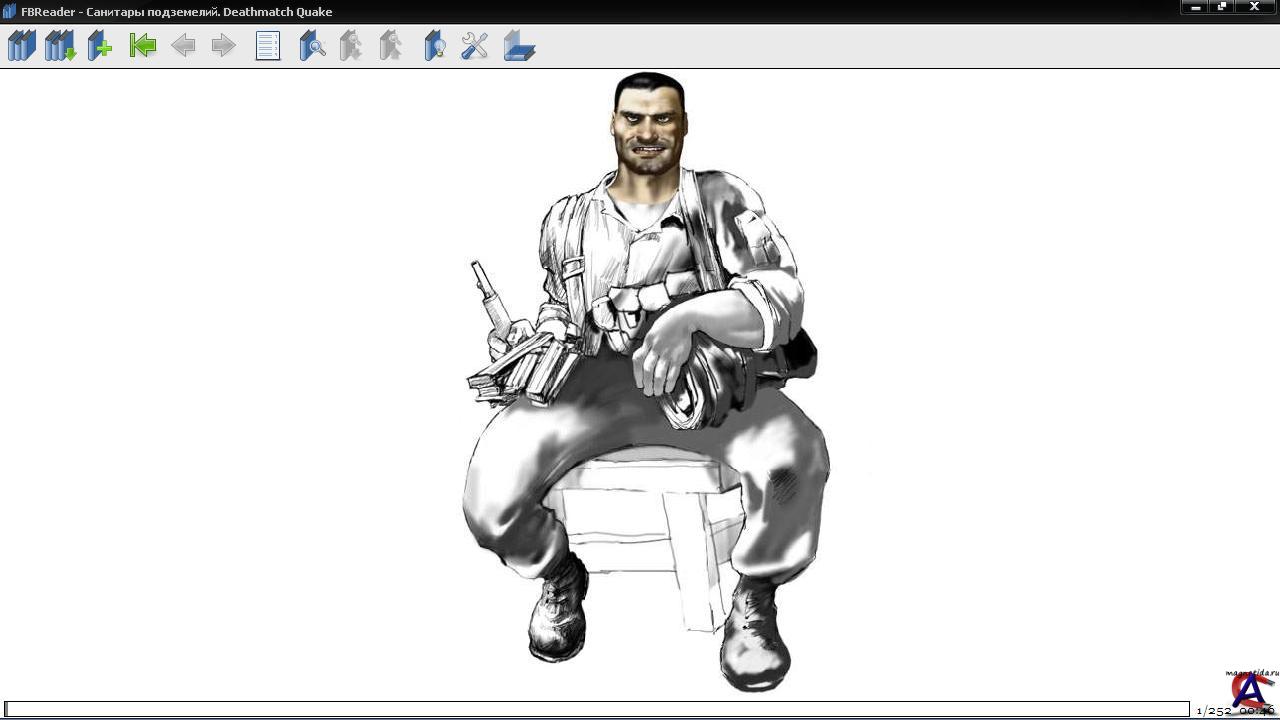Click the green arrow with bar icon
This screenshot has width=1280, height=720.
click(x=143, y=46)
